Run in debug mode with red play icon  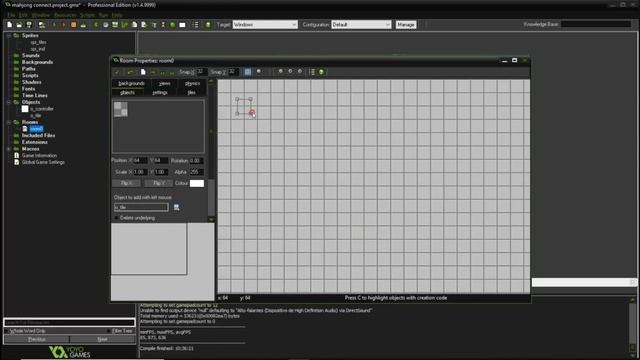tap(64, 25)
